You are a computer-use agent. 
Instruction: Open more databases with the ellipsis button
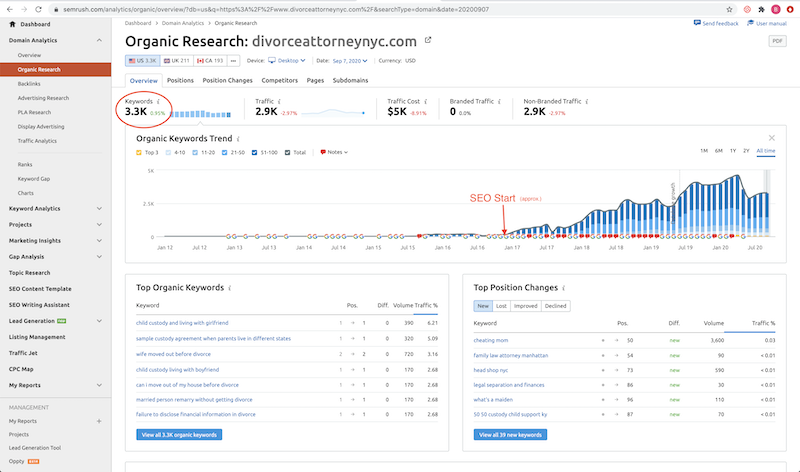point(233,61)
